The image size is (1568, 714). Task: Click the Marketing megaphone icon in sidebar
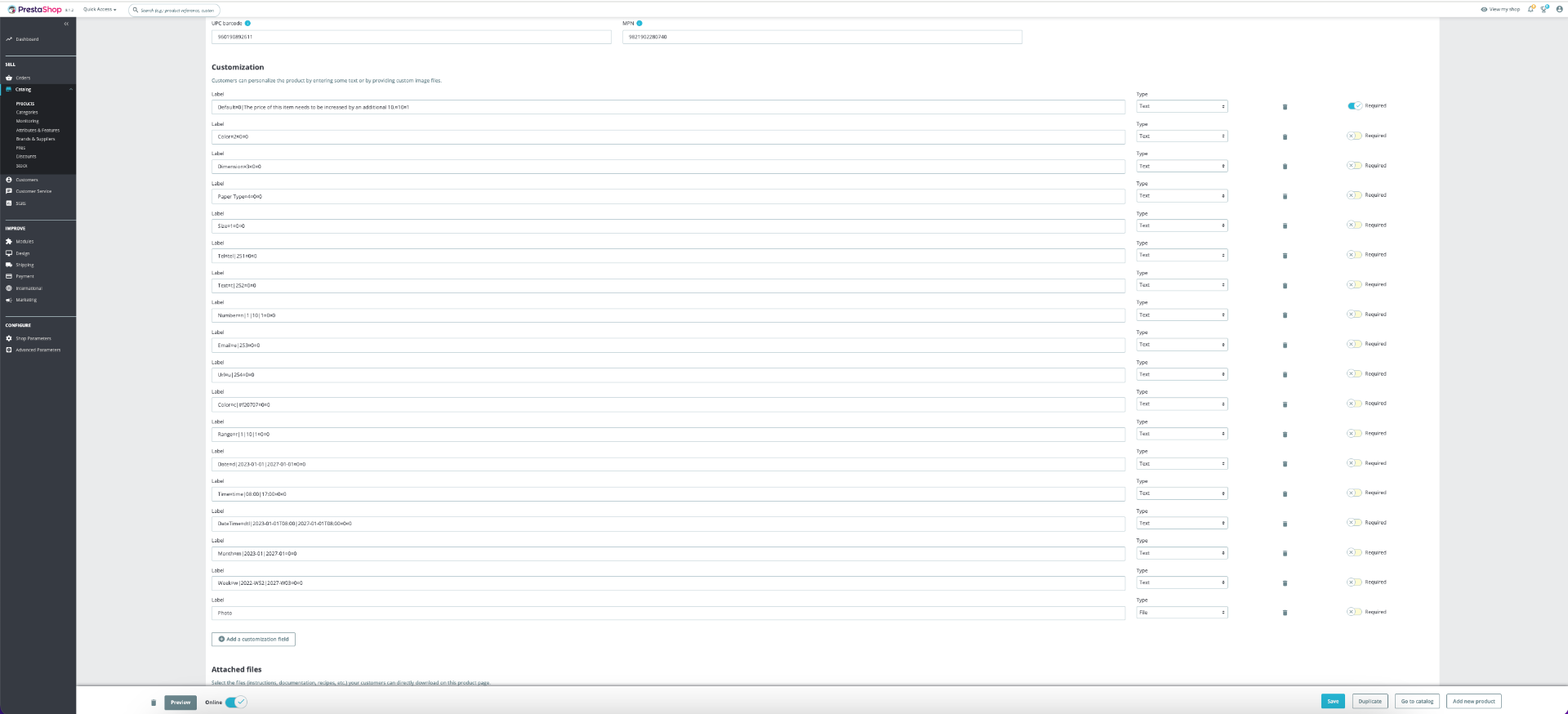click(x=9, y=300)
